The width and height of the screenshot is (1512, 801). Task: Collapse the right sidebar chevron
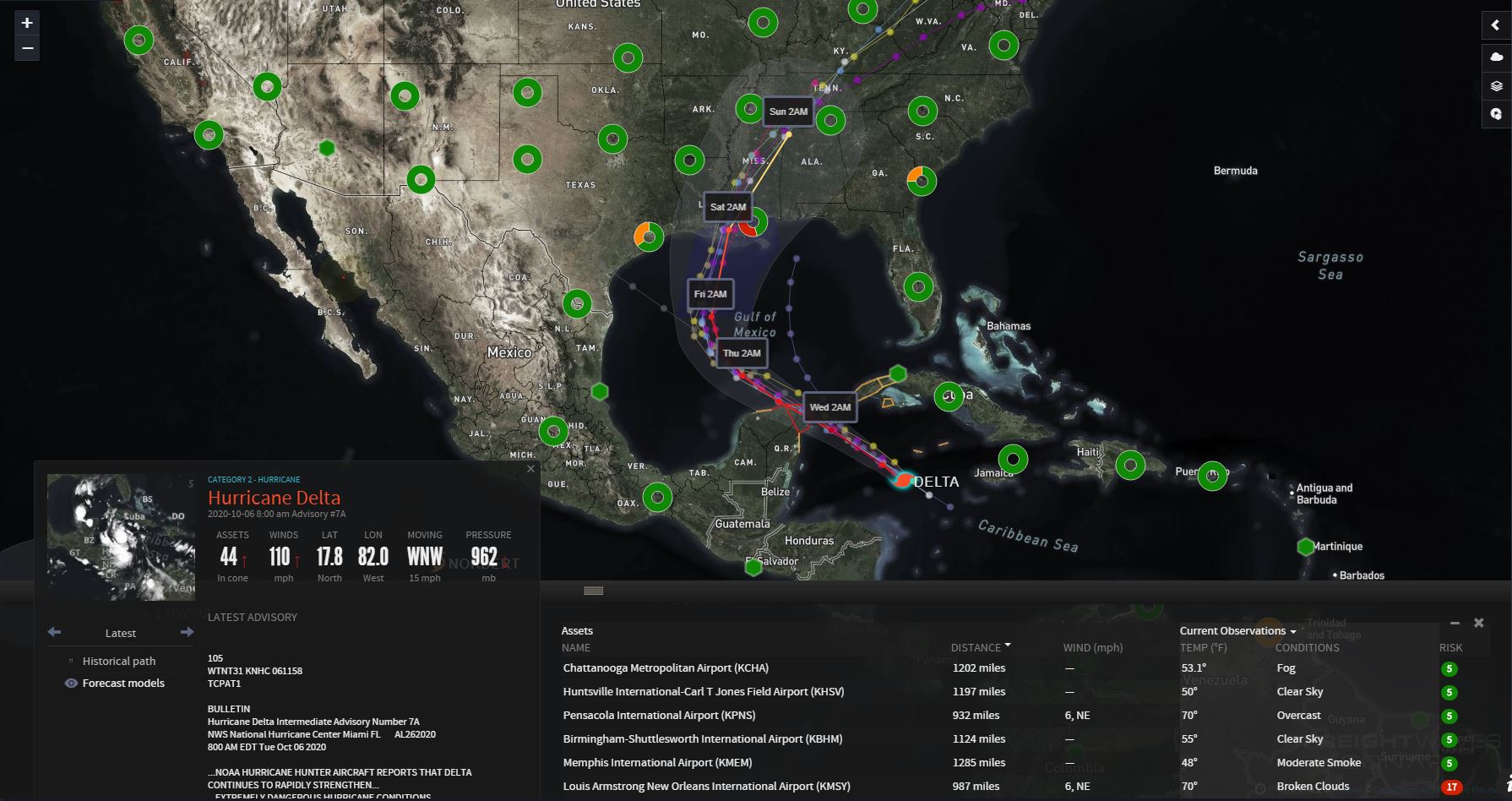pyautogui.click(x=1497, y=25)
